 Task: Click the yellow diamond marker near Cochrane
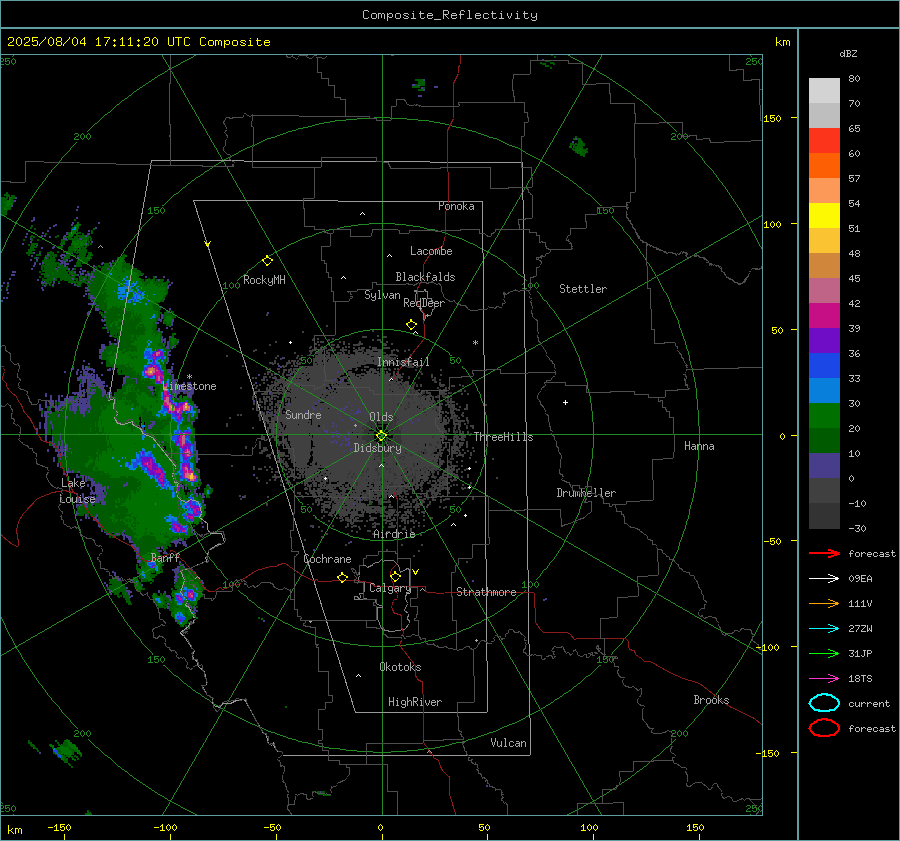point(343,577)
